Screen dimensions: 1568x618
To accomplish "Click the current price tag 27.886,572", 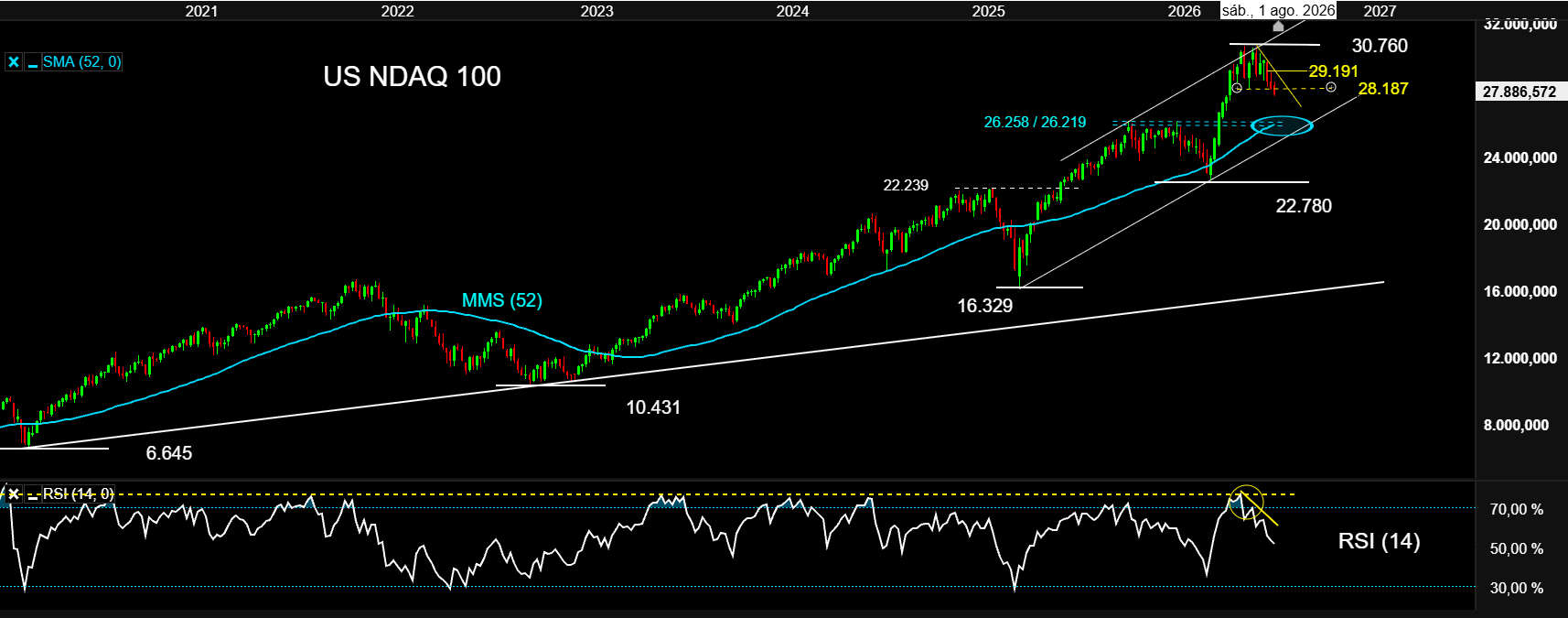I will tap(1520, 92).
